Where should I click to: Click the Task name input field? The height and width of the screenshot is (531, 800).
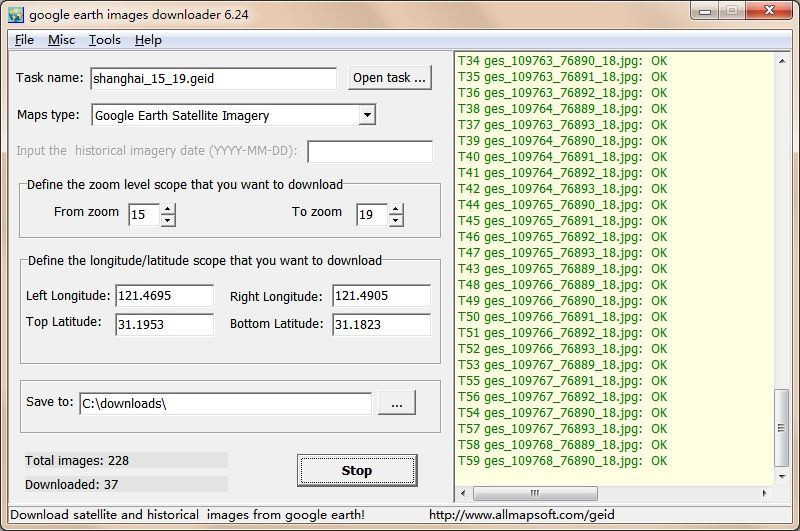213,79
